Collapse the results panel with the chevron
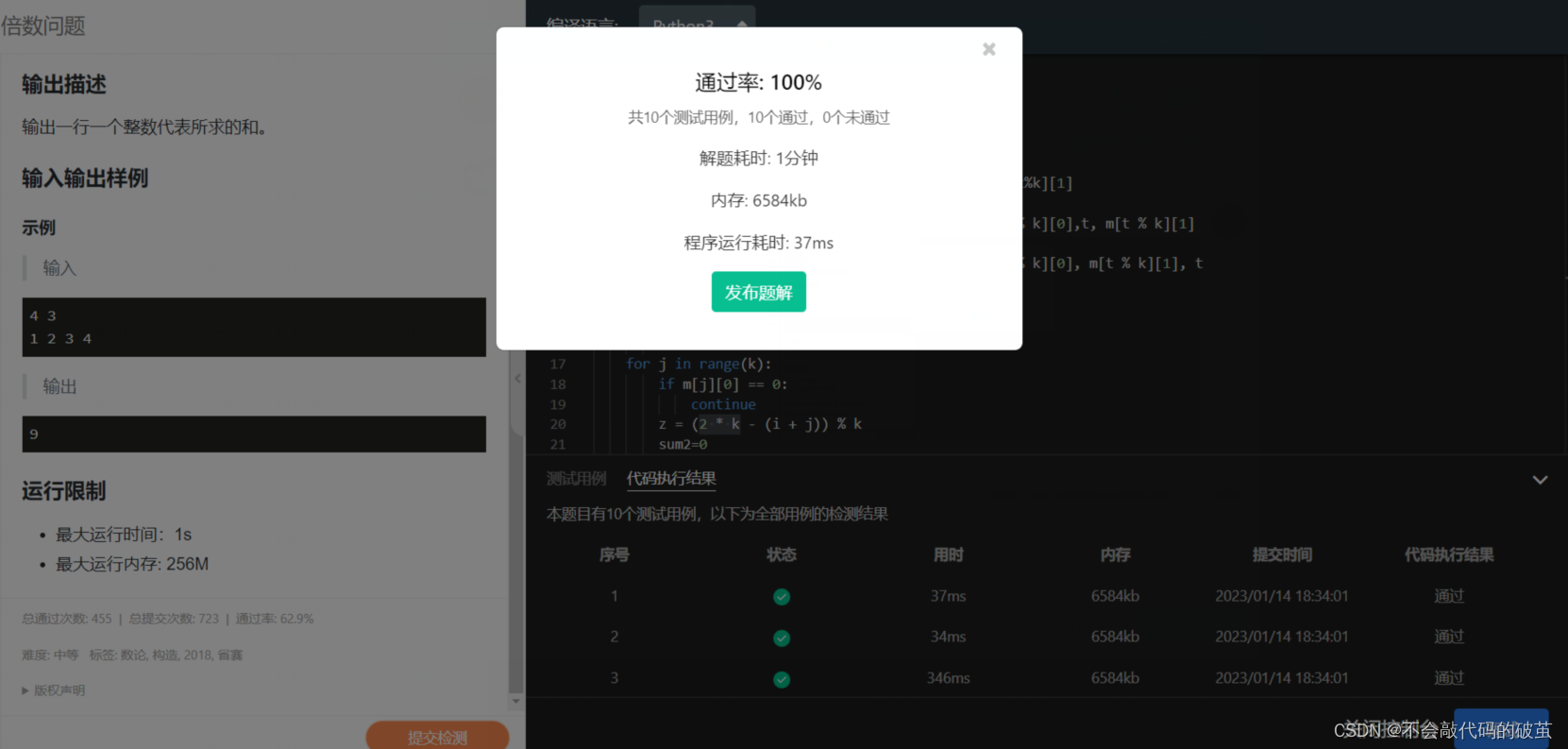 [x=1540, y=480]
